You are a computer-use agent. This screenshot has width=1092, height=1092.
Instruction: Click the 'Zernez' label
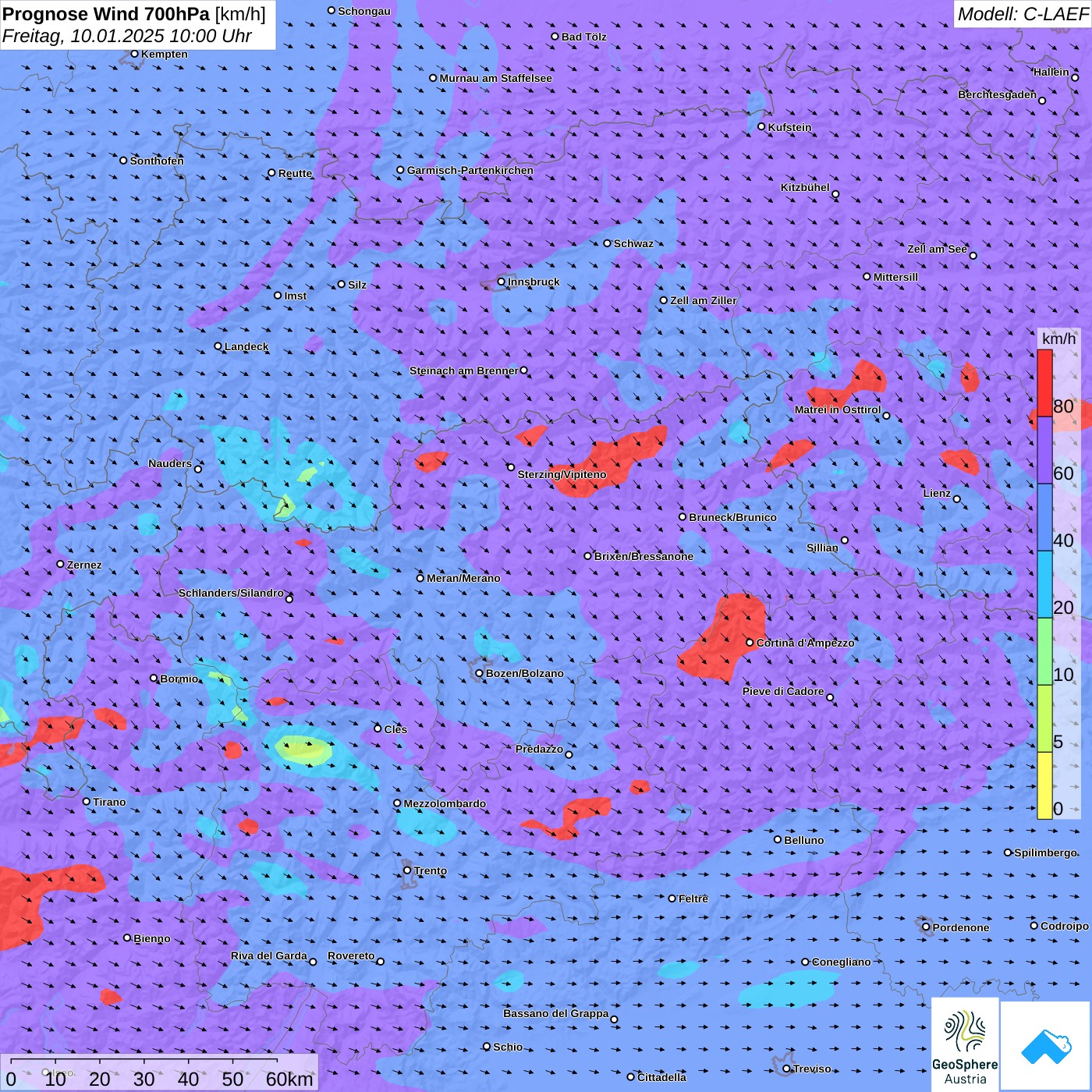[84, 565]
